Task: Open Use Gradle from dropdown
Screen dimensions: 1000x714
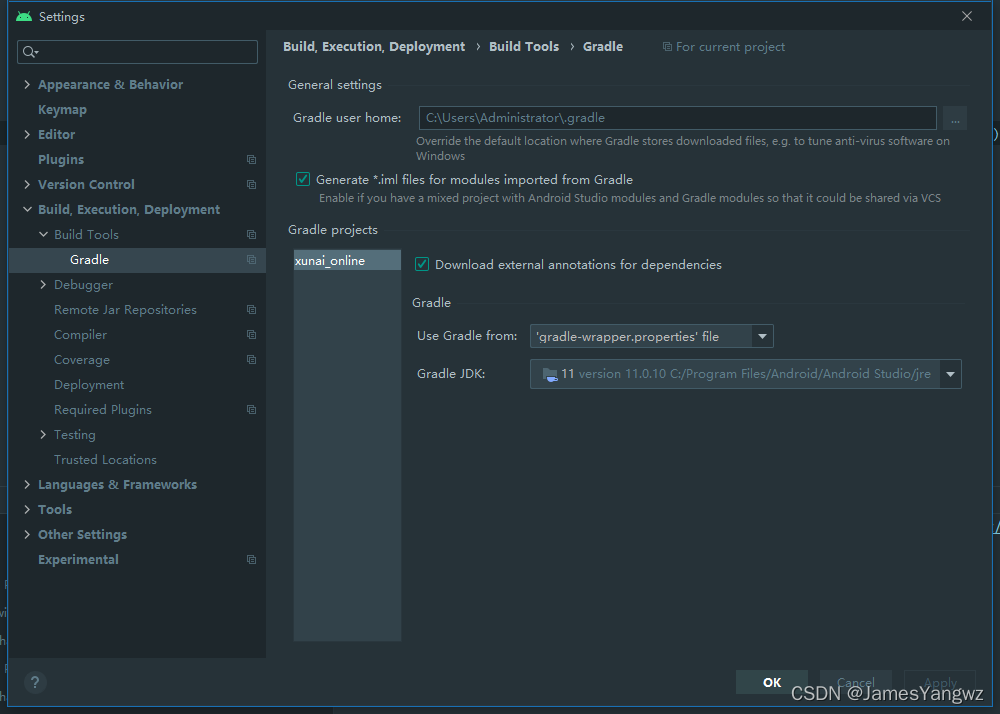Action: [x=762, y=336]
